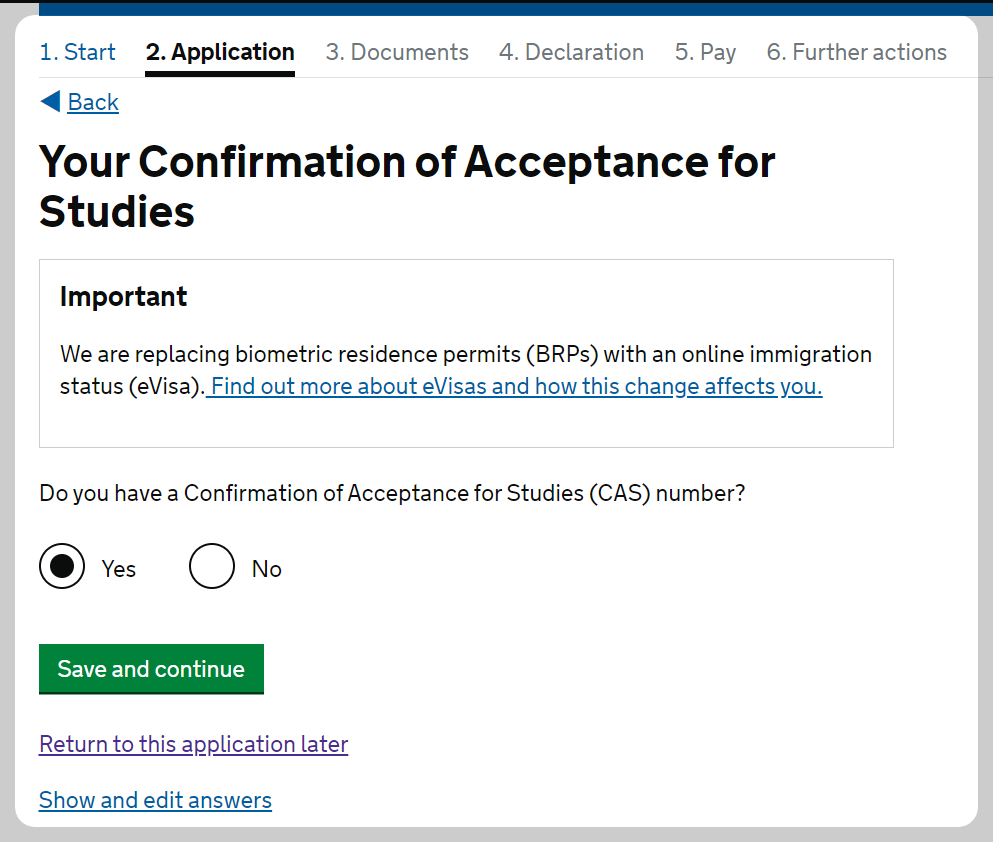The width and height of the screenshot is (993, 842).
Task: Click the Yes option label text
Action: tap(119, 569)
